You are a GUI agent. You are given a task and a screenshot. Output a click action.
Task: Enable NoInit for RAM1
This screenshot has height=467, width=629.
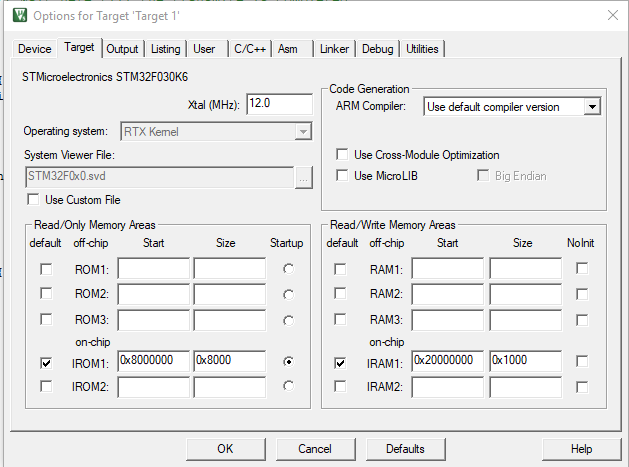point(582,268)
